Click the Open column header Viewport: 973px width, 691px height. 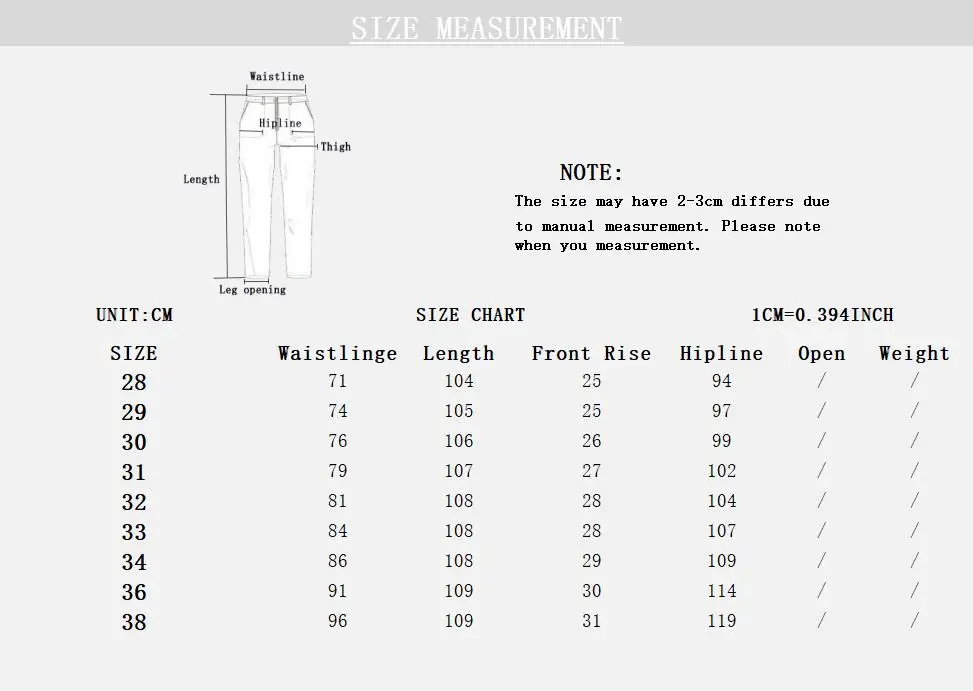[x=822, y=354]
